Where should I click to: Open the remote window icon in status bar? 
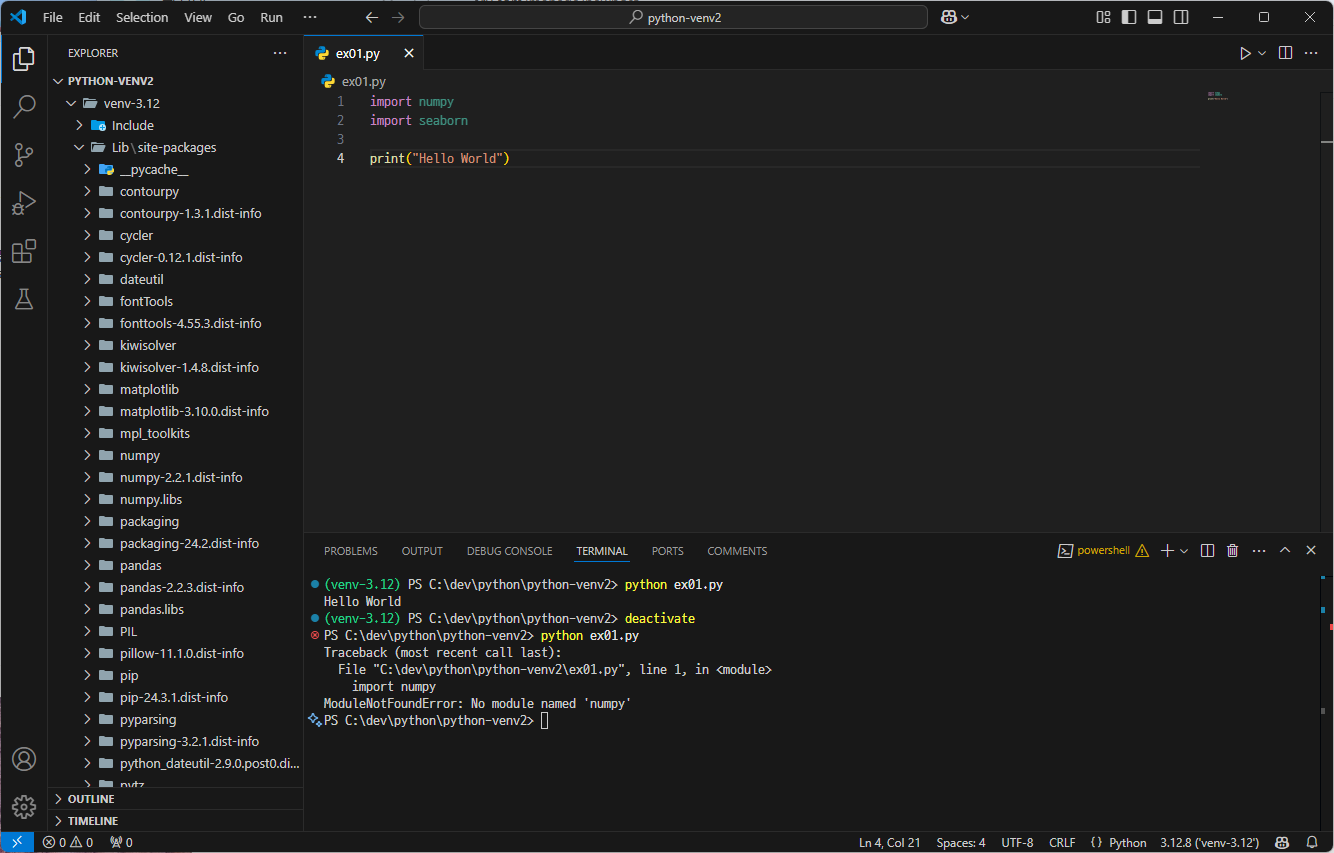(x=17, y=842)
